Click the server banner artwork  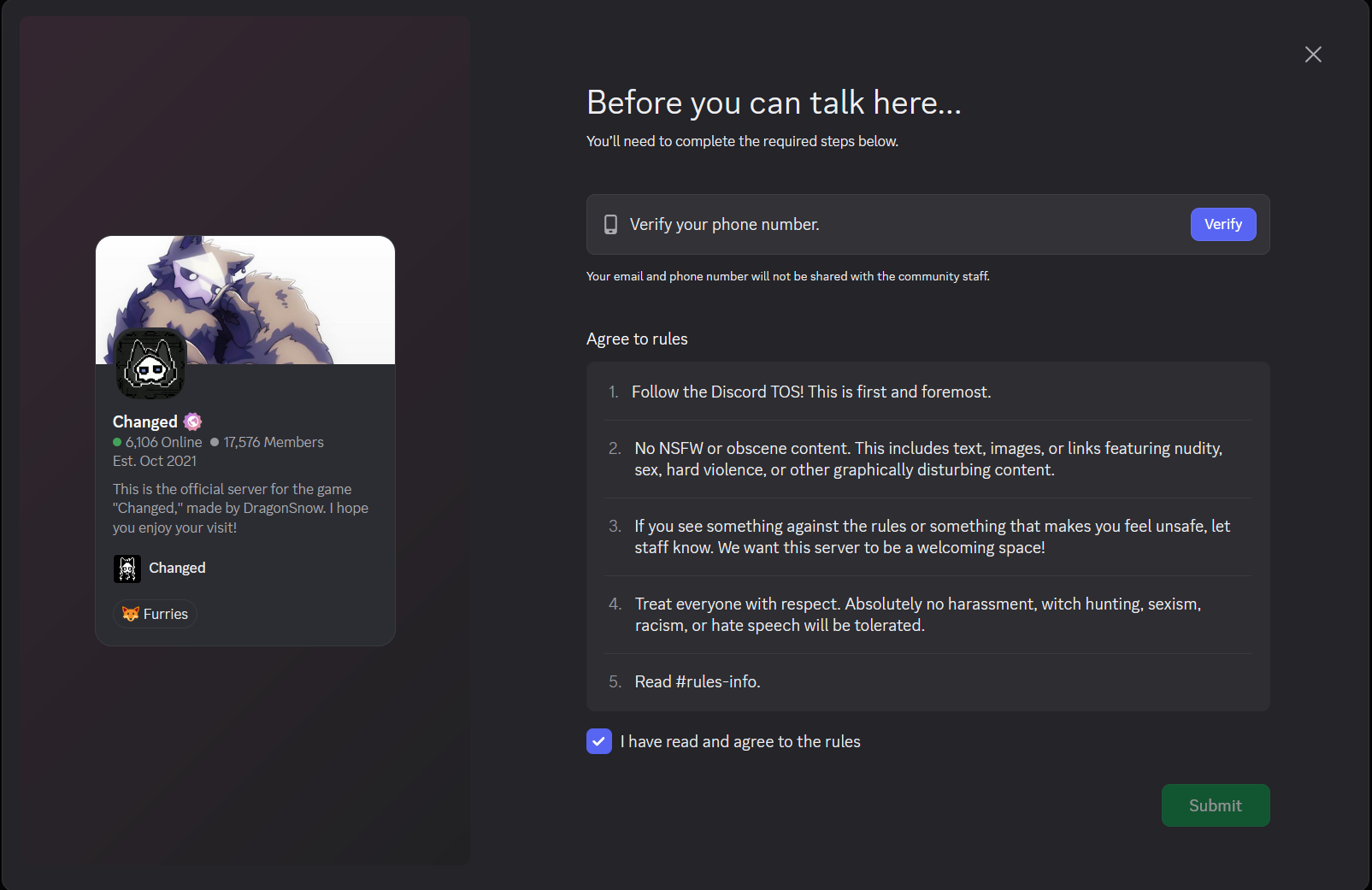[245, 300]
